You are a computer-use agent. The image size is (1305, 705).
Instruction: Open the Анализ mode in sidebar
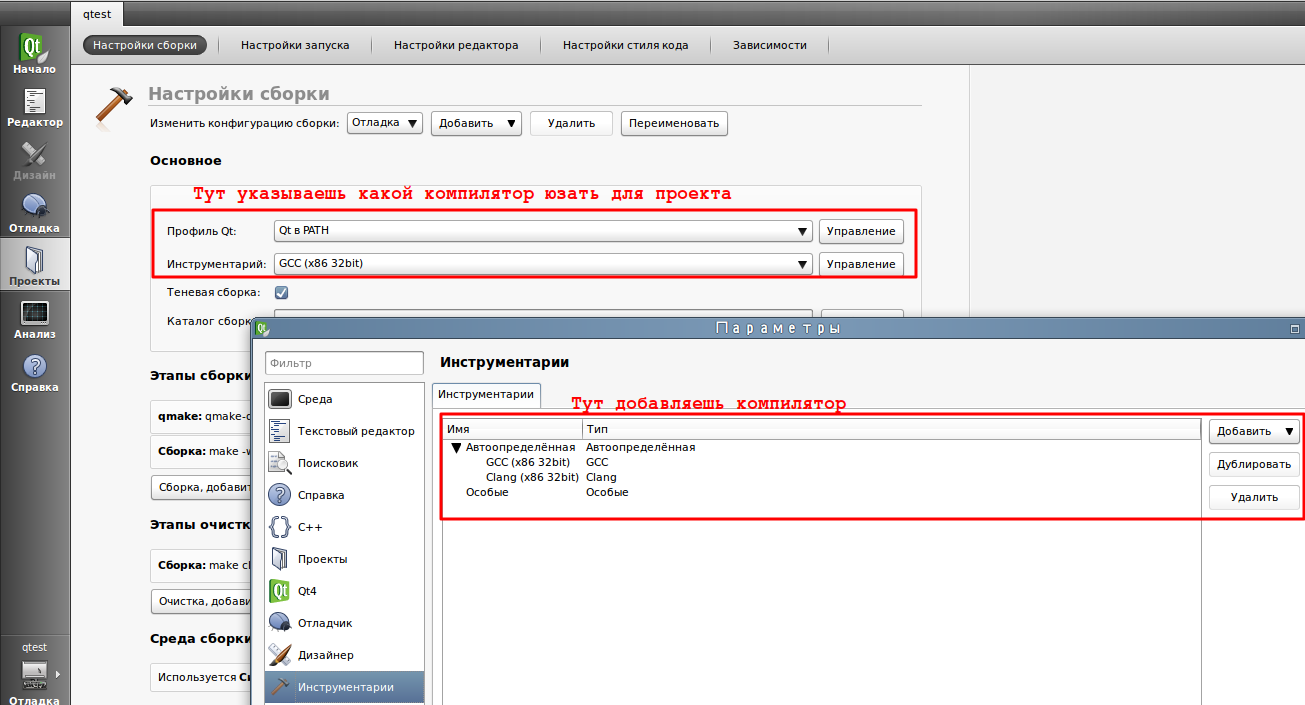tap(34, 319)
